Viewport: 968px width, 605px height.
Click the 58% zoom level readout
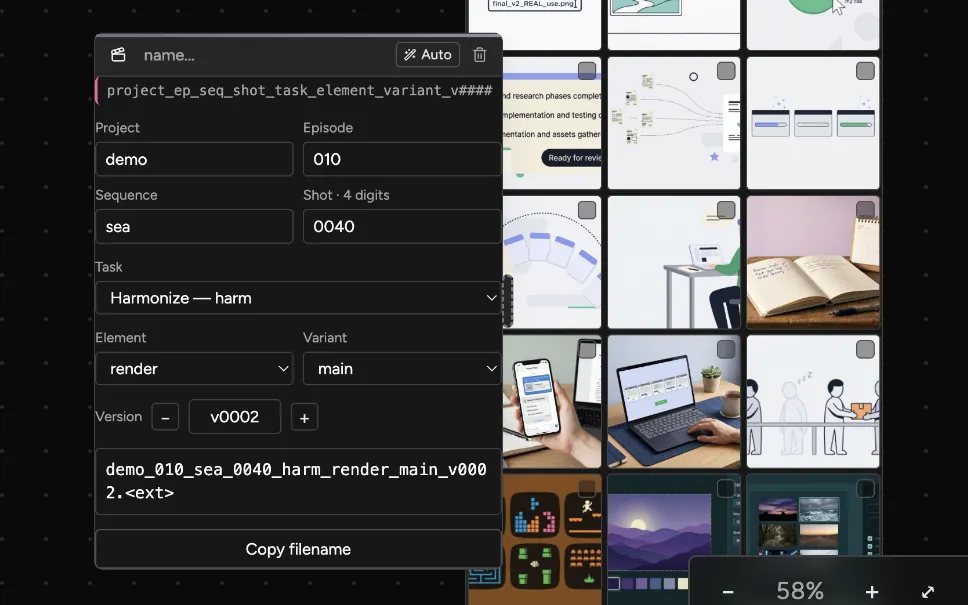(799, 591)
